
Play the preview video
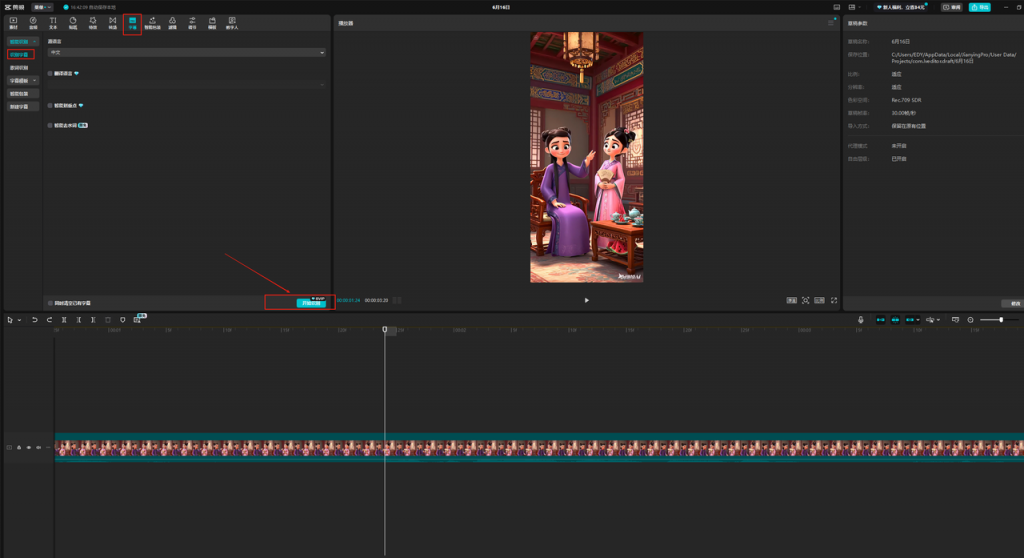[586, 301]
